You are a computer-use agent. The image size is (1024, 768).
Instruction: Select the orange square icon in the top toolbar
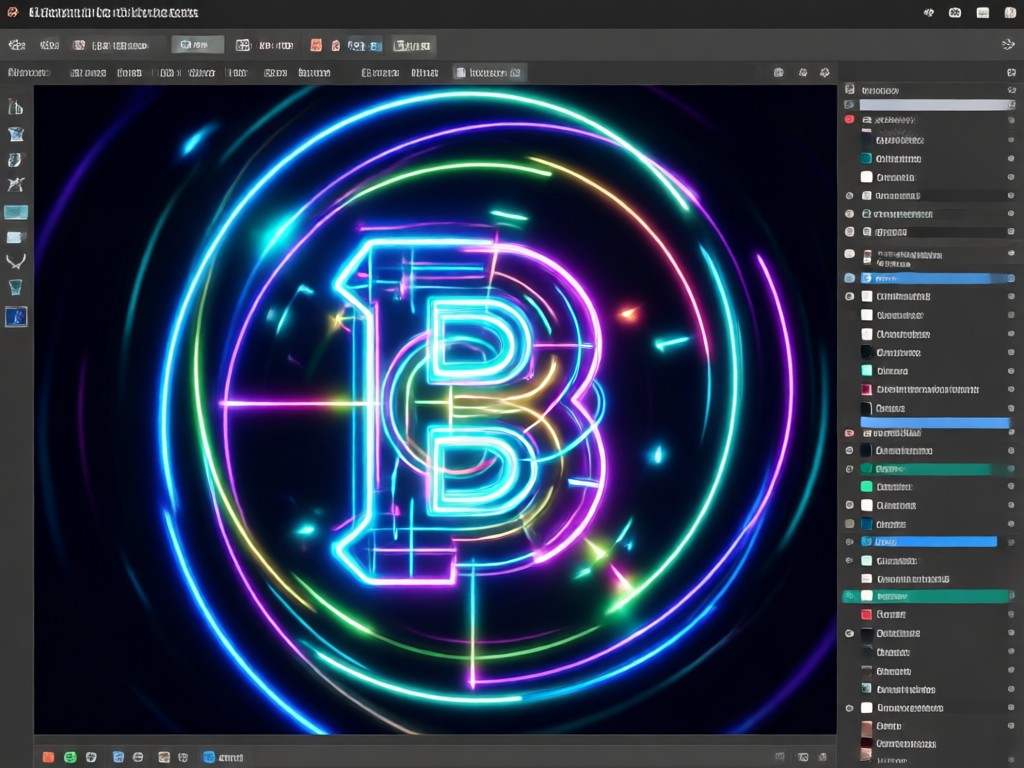[315, 45]
